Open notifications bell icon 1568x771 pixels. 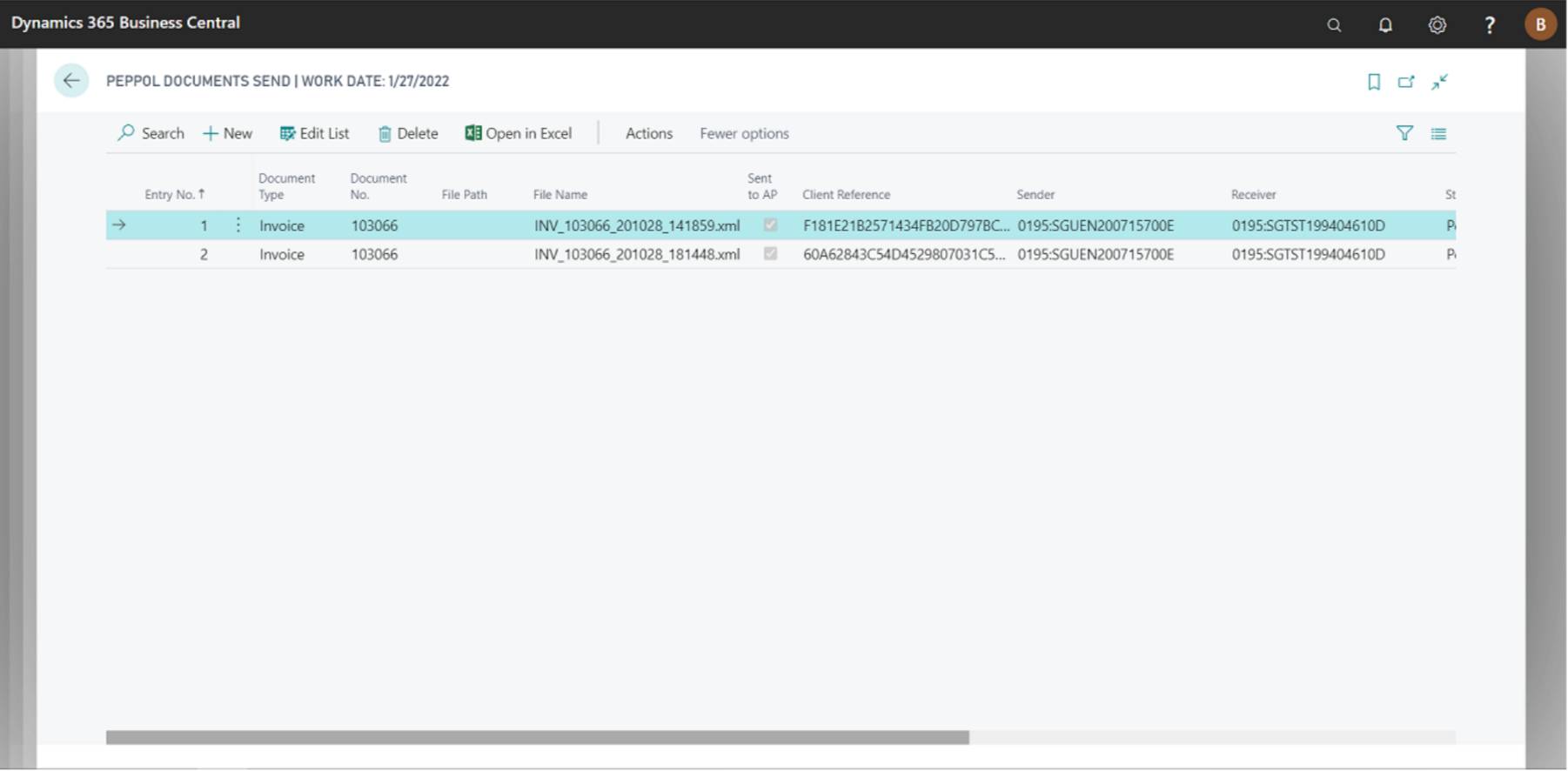(x=1385, y=25)
